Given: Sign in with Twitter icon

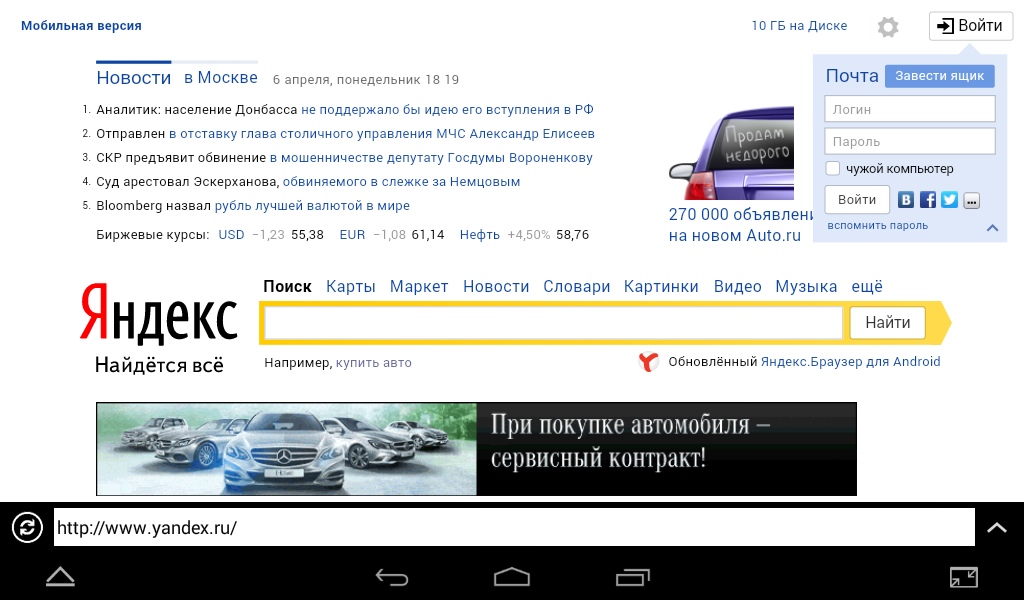Looking at the screenshot, I should pyautogui.click(x=950, y=200).
